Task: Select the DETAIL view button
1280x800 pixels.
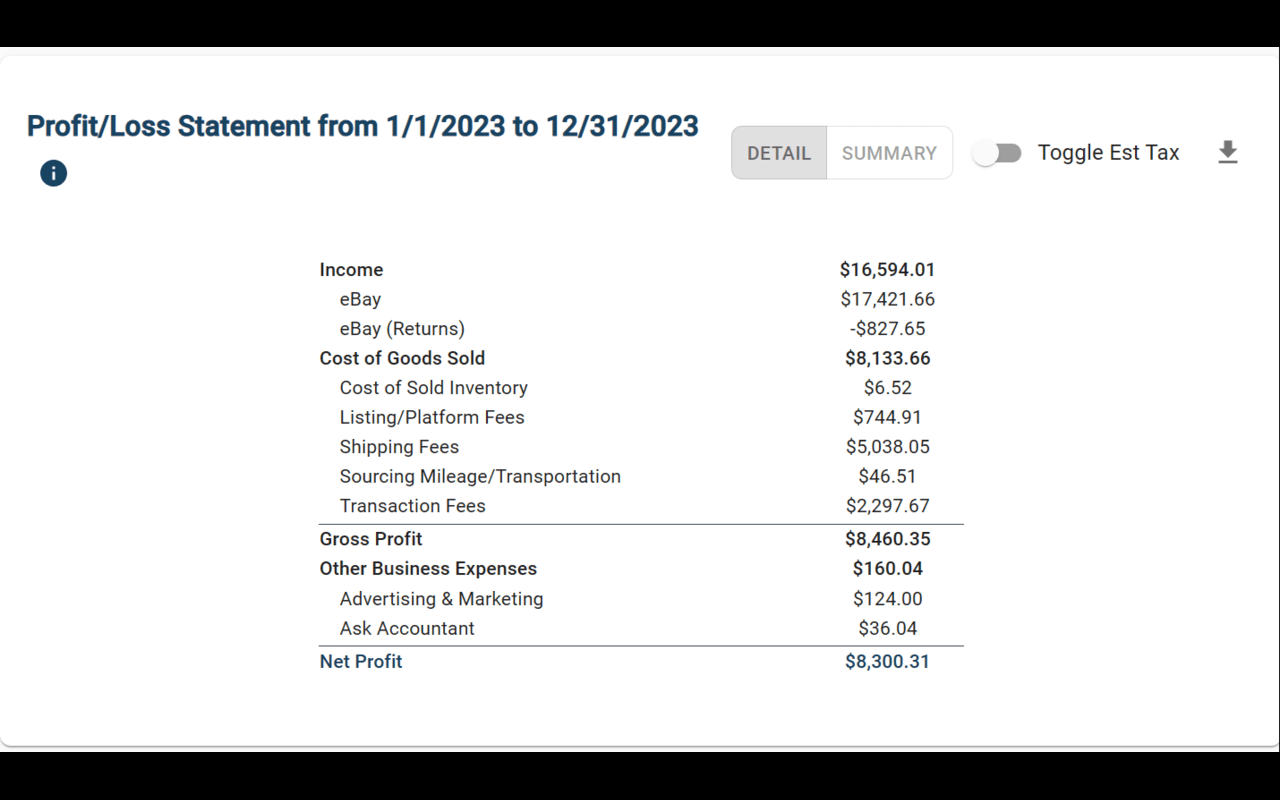Action: tap(779, 153)
